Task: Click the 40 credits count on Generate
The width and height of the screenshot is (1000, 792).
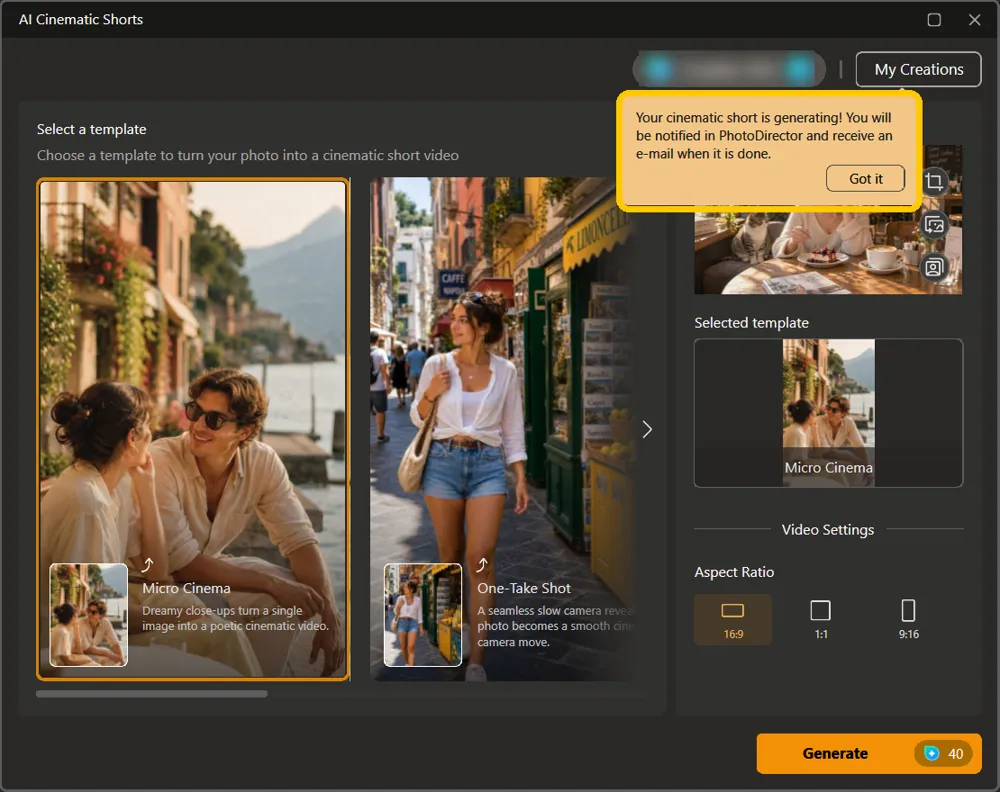Action: pos(955,754)
